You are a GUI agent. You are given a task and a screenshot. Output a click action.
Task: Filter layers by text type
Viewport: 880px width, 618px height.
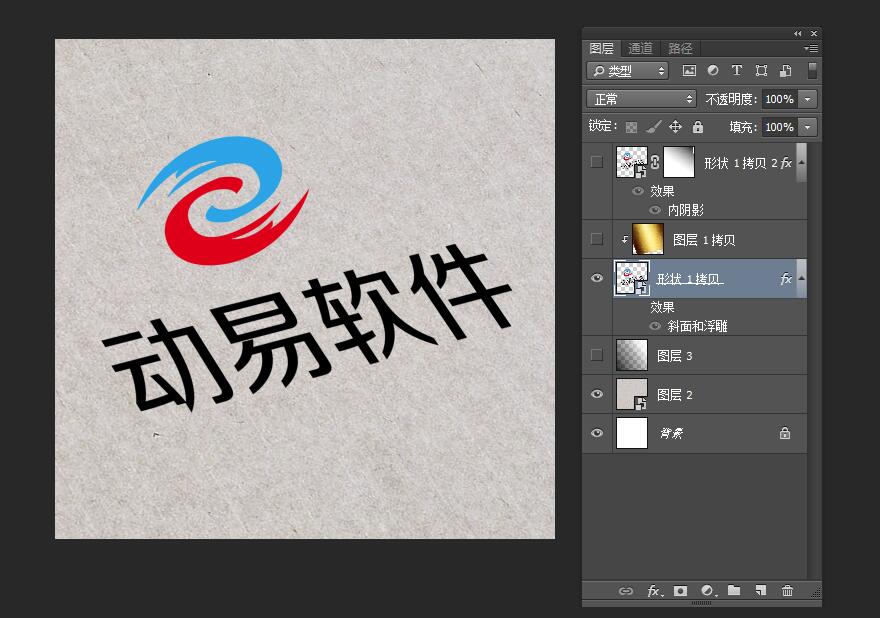(737, 71)
